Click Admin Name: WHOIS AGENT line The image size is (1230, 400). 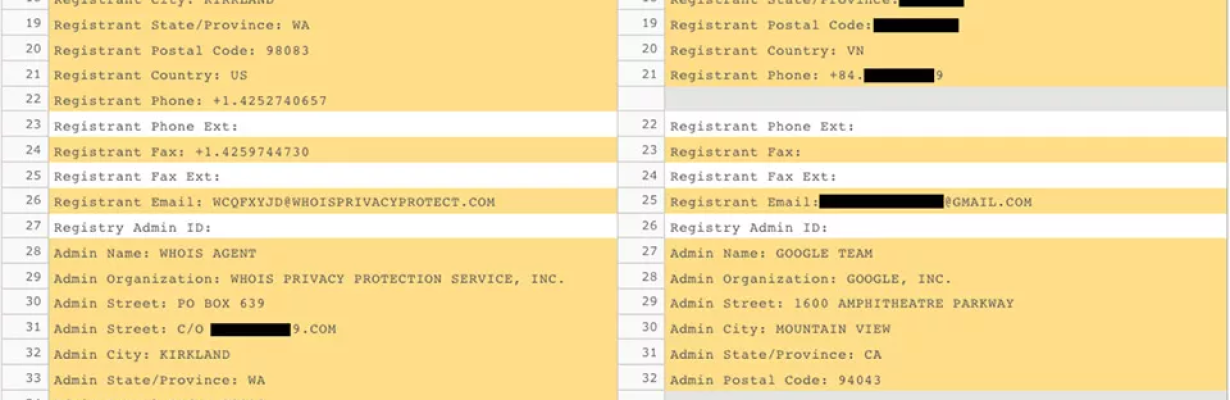[332, 253]
